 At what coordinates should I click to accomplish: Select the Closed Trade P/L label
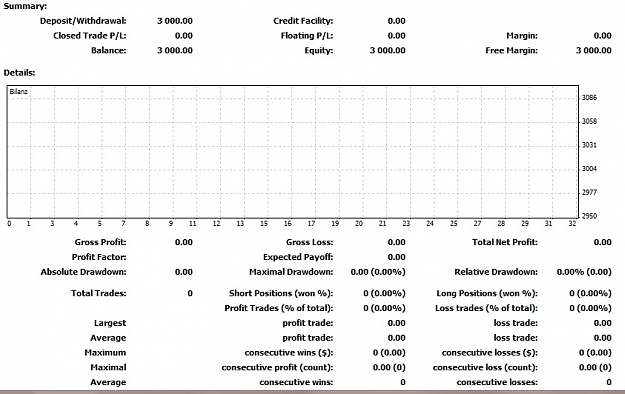click(90, 36)
